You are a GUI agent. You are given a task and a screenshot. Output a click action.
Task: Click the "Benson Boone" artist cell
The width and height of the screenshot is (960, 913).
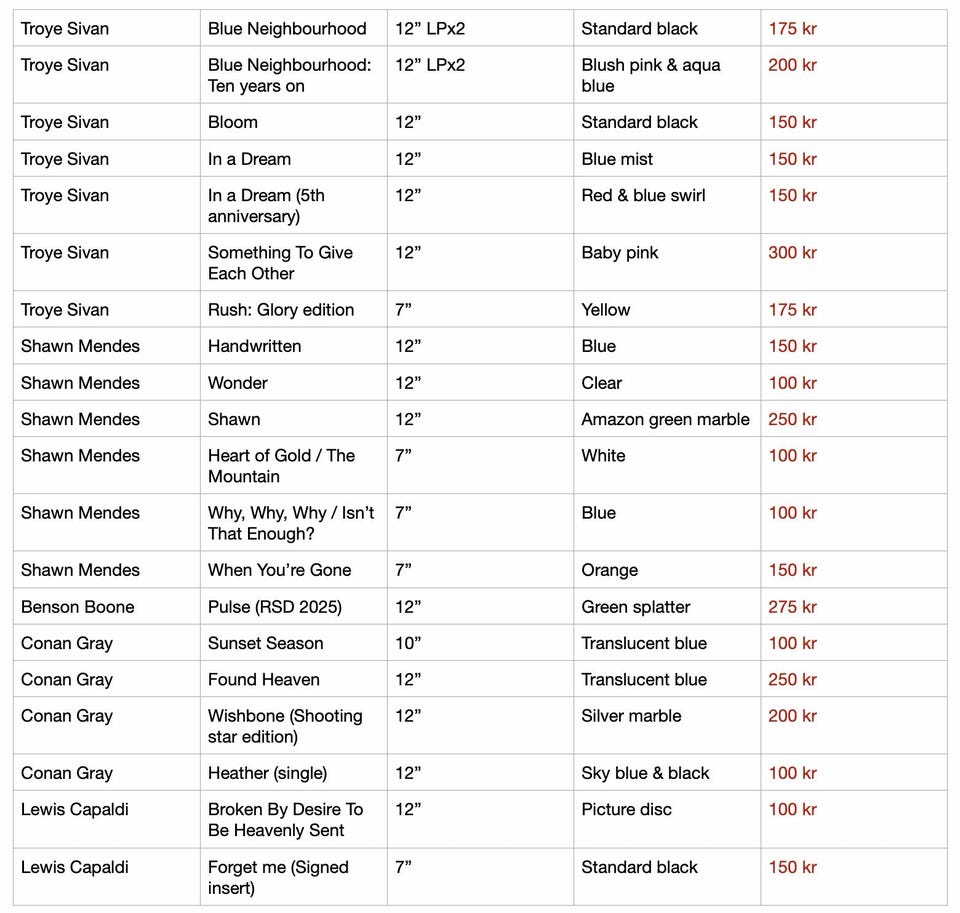pyautogui.click(x=77, y=607)
